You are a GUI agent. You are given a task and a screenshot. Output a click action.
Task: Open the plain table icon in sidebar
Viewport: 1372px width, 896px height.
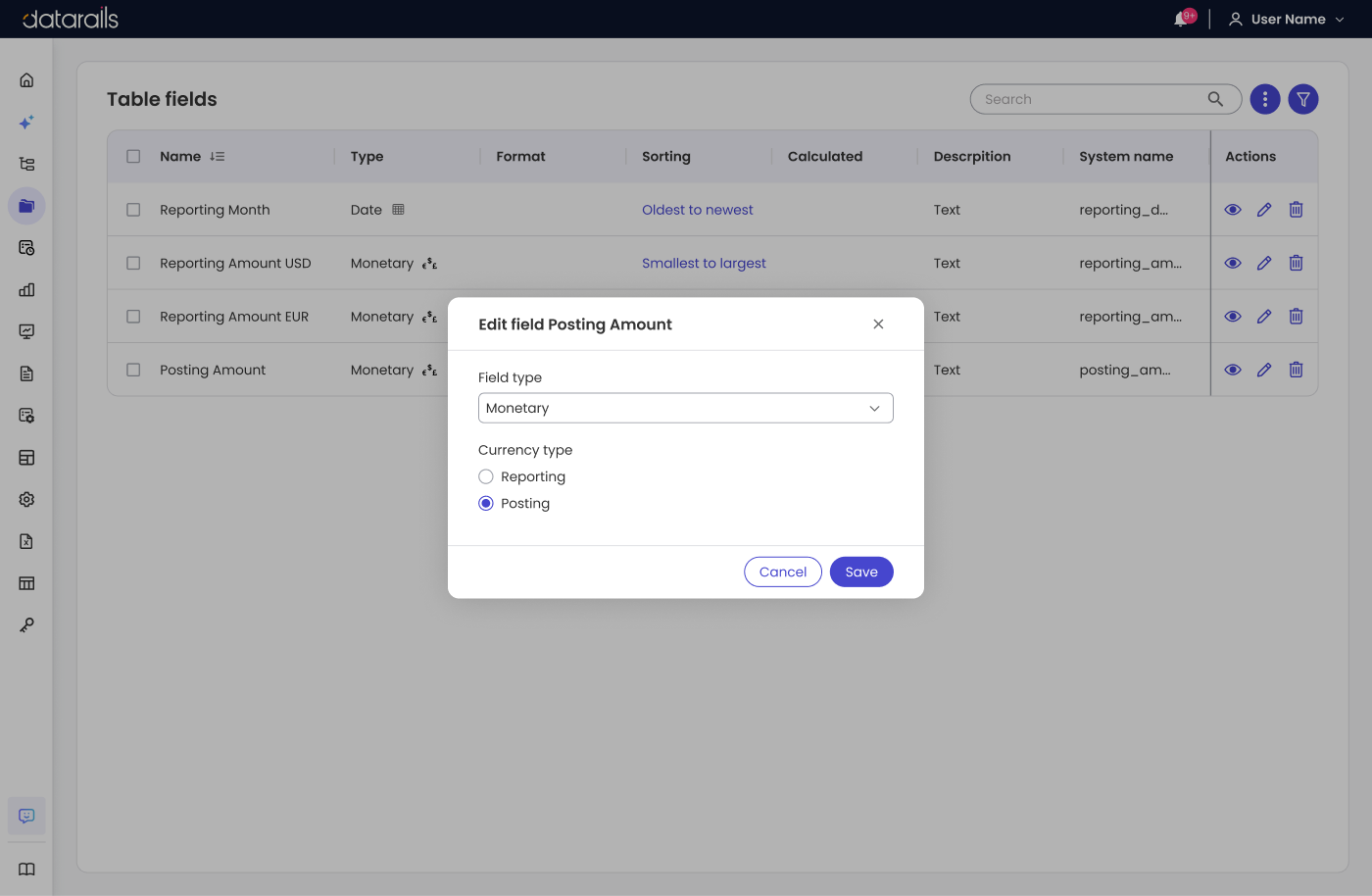pyautogui.click(x=26, y=583)
